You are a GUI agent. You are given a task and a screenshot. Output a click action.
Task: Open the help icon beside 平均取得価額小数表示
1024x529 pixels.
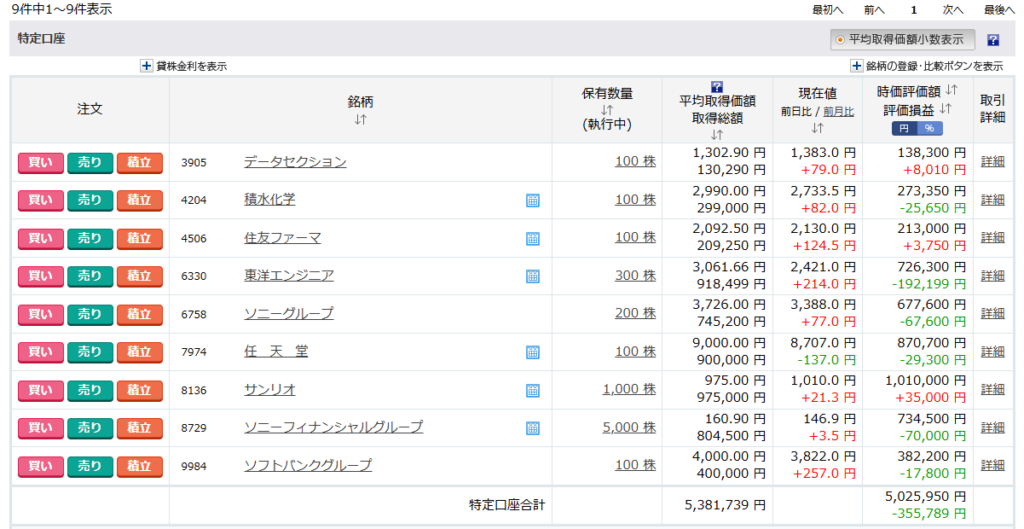(x=993, y=41)
